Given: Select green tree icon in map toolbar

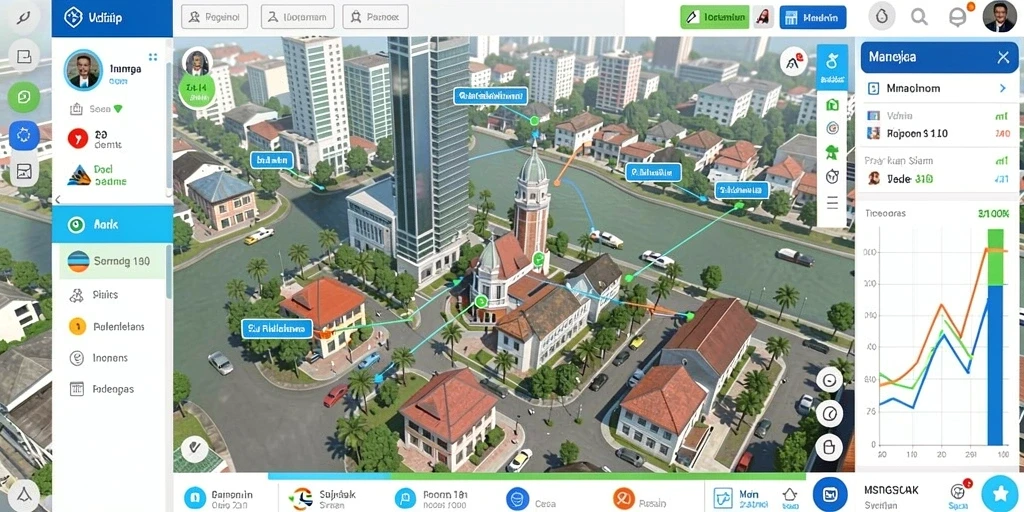Looking at the screenshot, I should [x=832, y=152].
